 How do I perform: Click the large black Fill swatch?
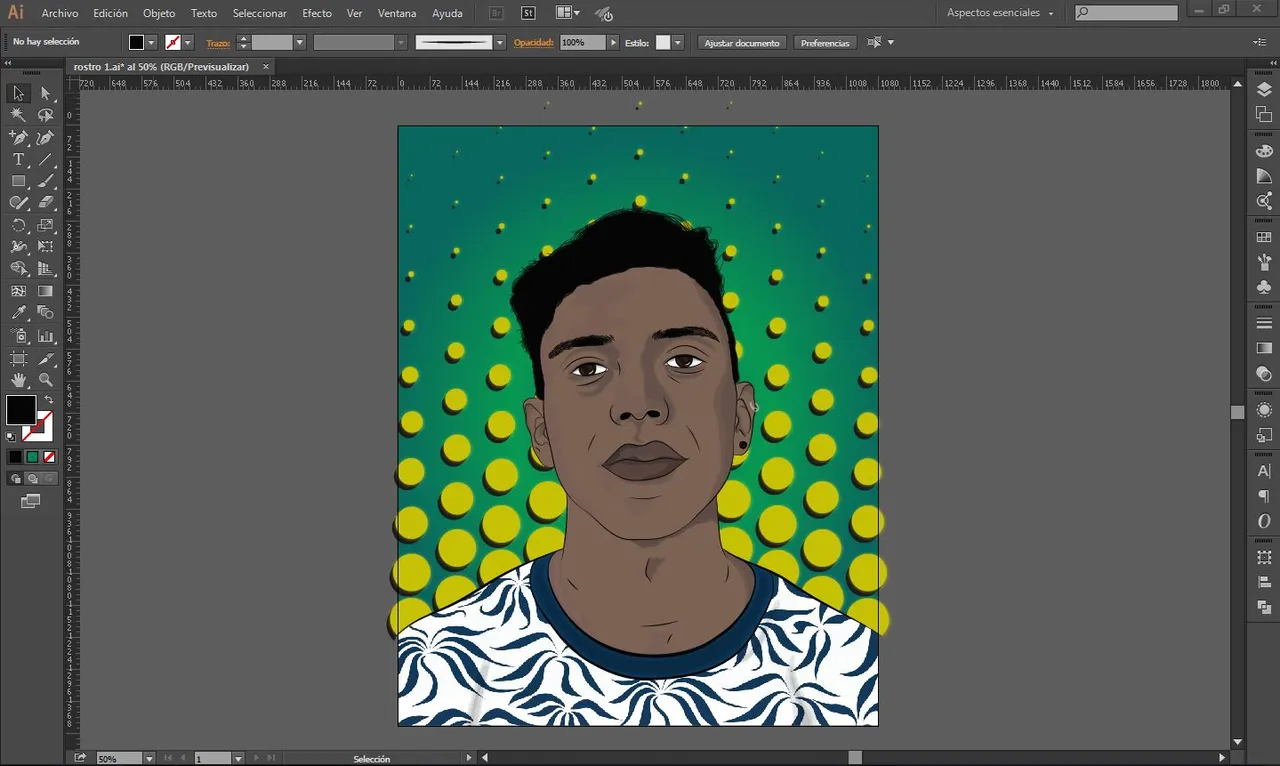coord(20,410)
